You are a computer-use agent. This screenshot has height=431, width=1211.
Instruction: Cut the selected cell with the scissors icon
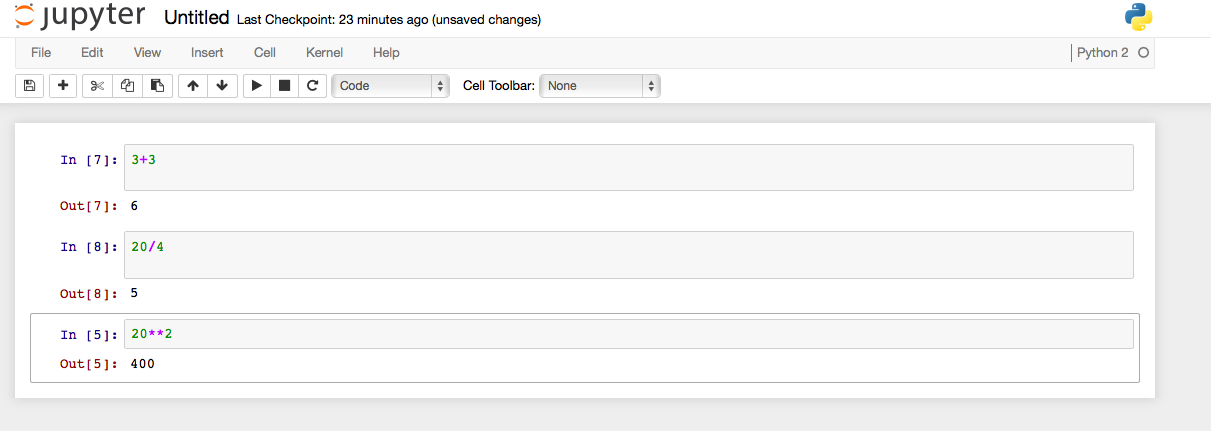click(97, 86)
